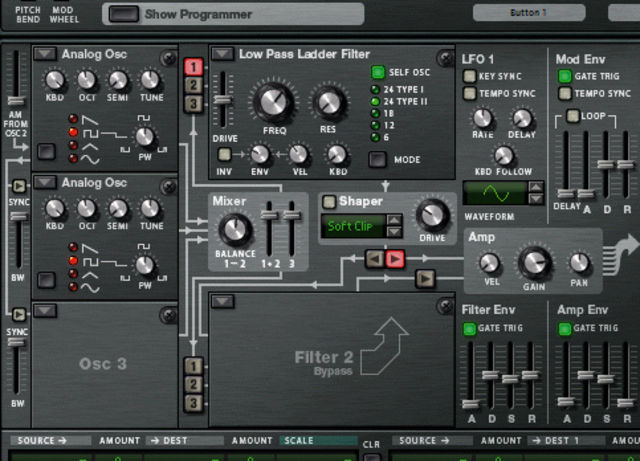Adjust filter DRIVE slider
The height and width of the screenshot is (461, 640).
coord(223,100)
